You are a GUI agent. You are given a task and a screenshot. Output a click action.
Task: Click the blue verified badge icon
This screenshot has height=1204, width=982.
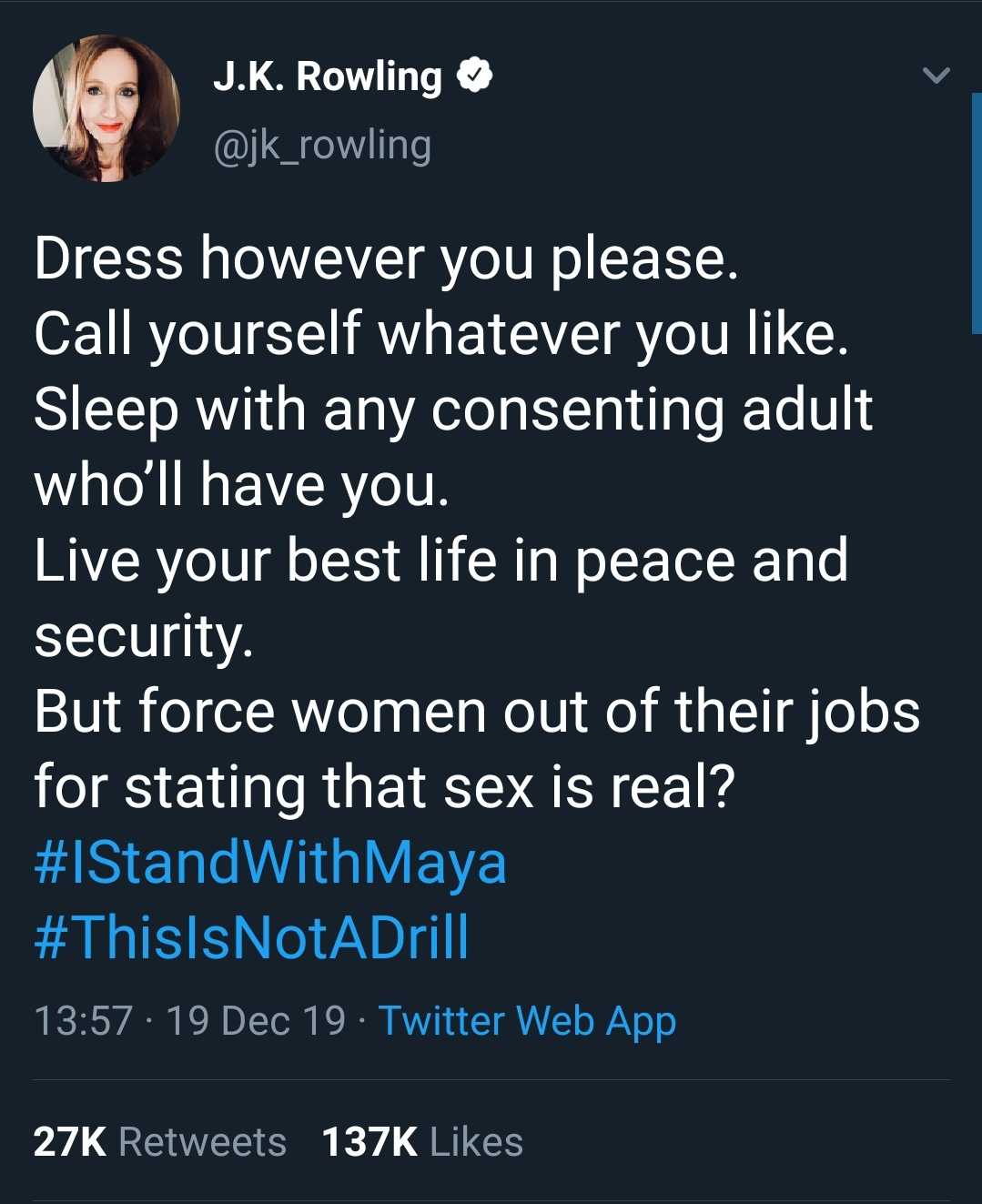tap(474, 76)
